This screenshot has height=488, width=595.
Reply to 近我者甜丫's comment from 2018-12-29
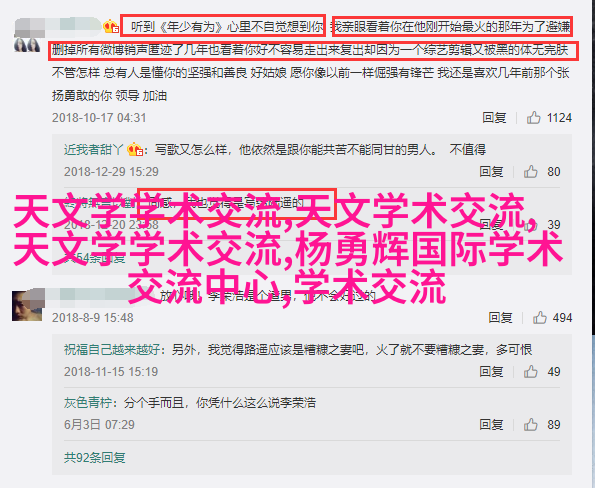tap(491, 172)
